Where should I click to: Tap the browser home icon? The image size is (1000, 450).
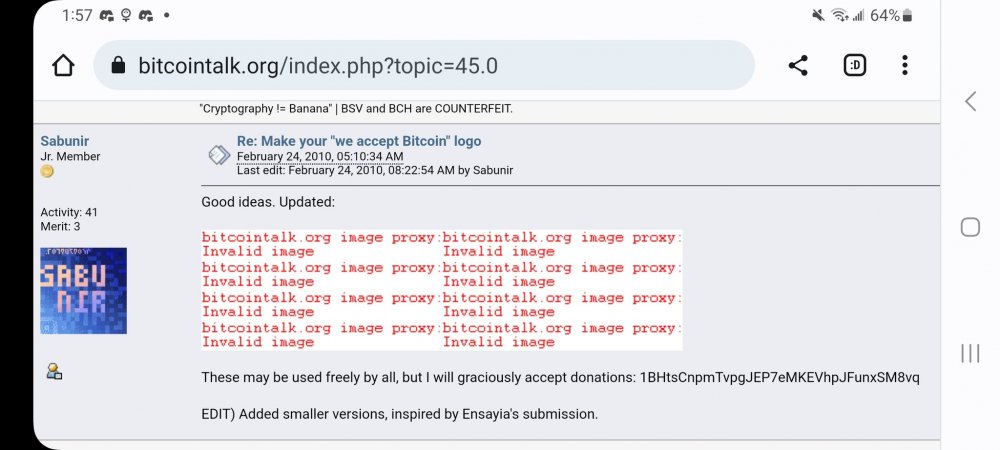click(x=63, y=66)
